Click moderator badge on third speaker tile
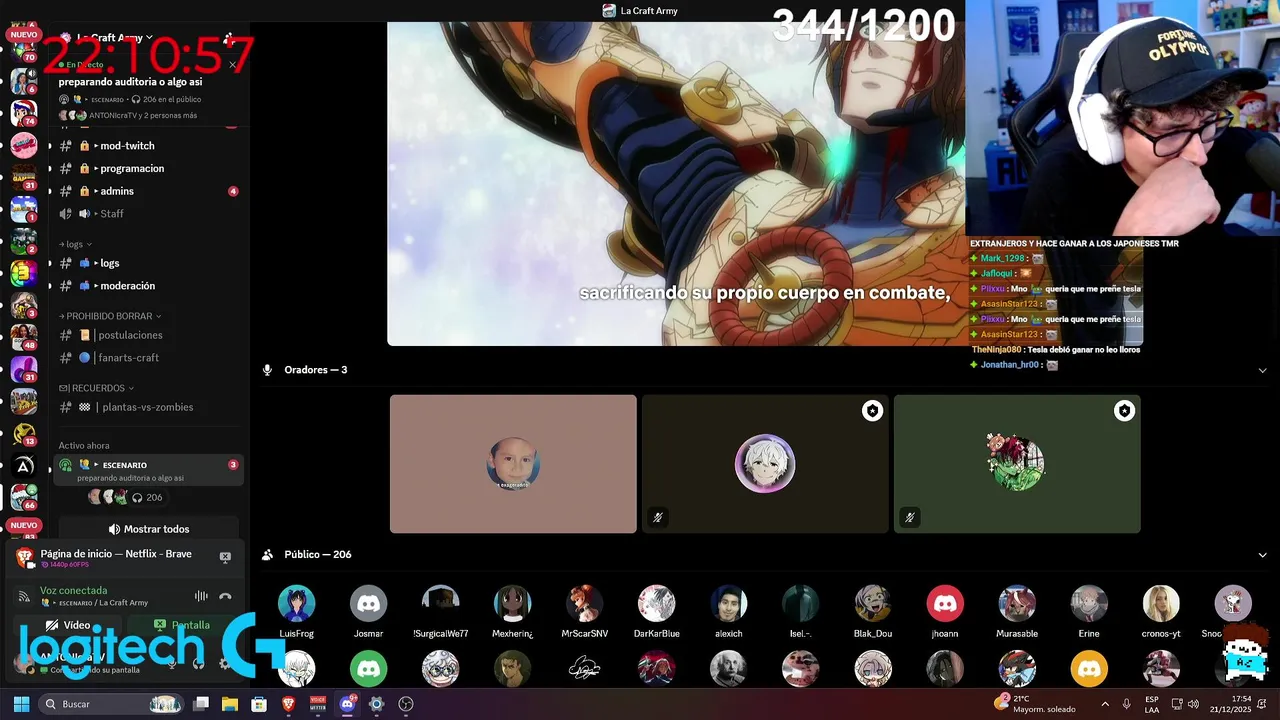 click(1125, 411)
